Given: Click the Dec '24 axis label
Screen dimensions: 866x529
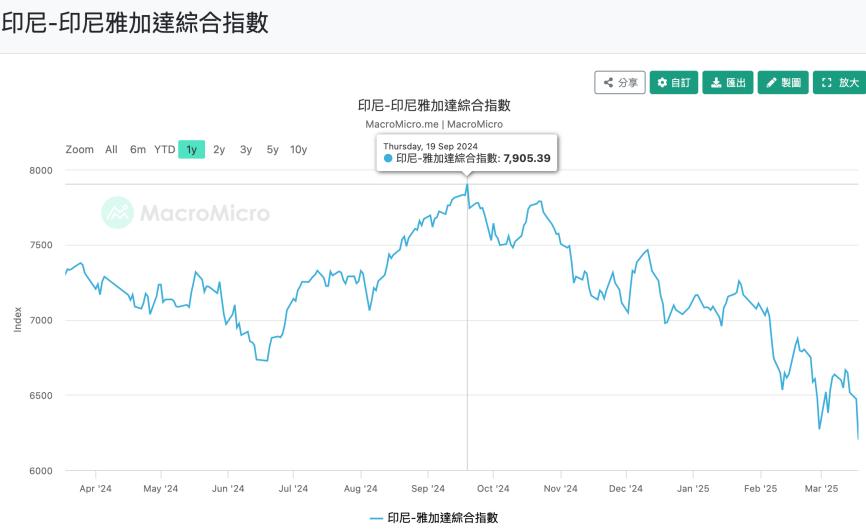Looking at the screenshot, I should [626, 489].
